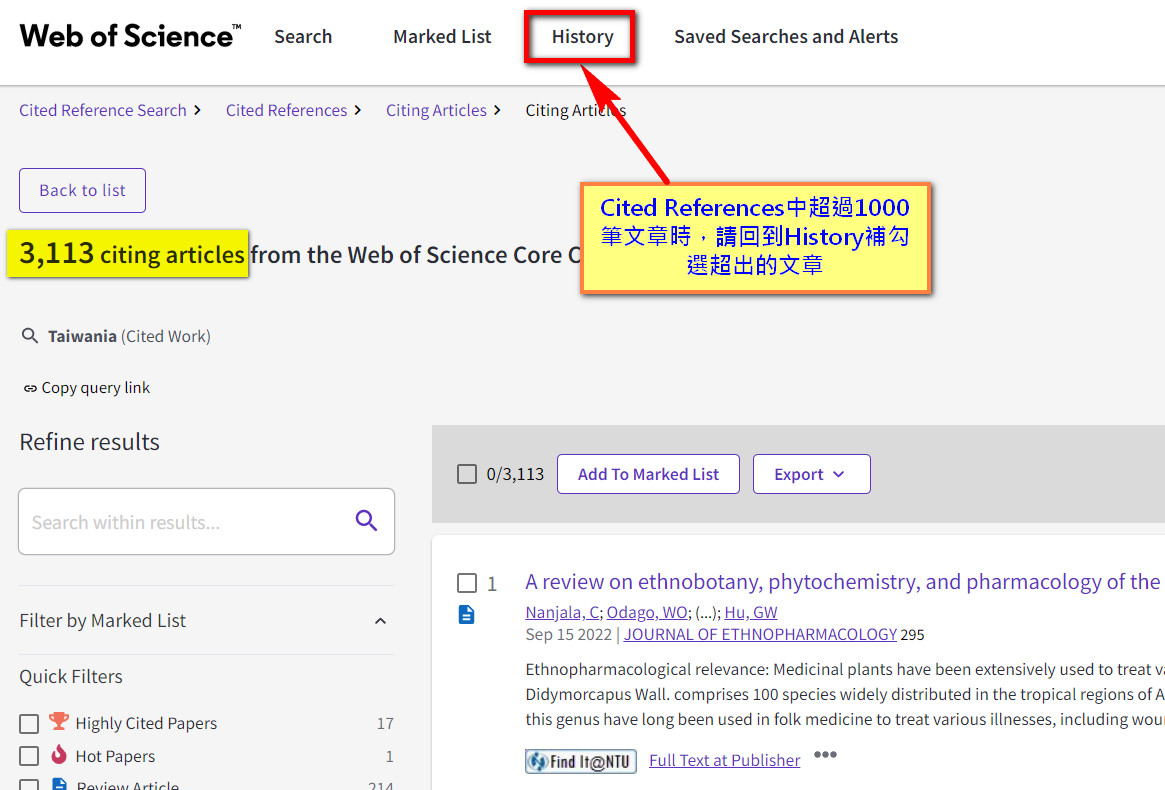This screenshot has height=790, width=1165.
Task: Click the Back to list button
Action: coord(82,190)
